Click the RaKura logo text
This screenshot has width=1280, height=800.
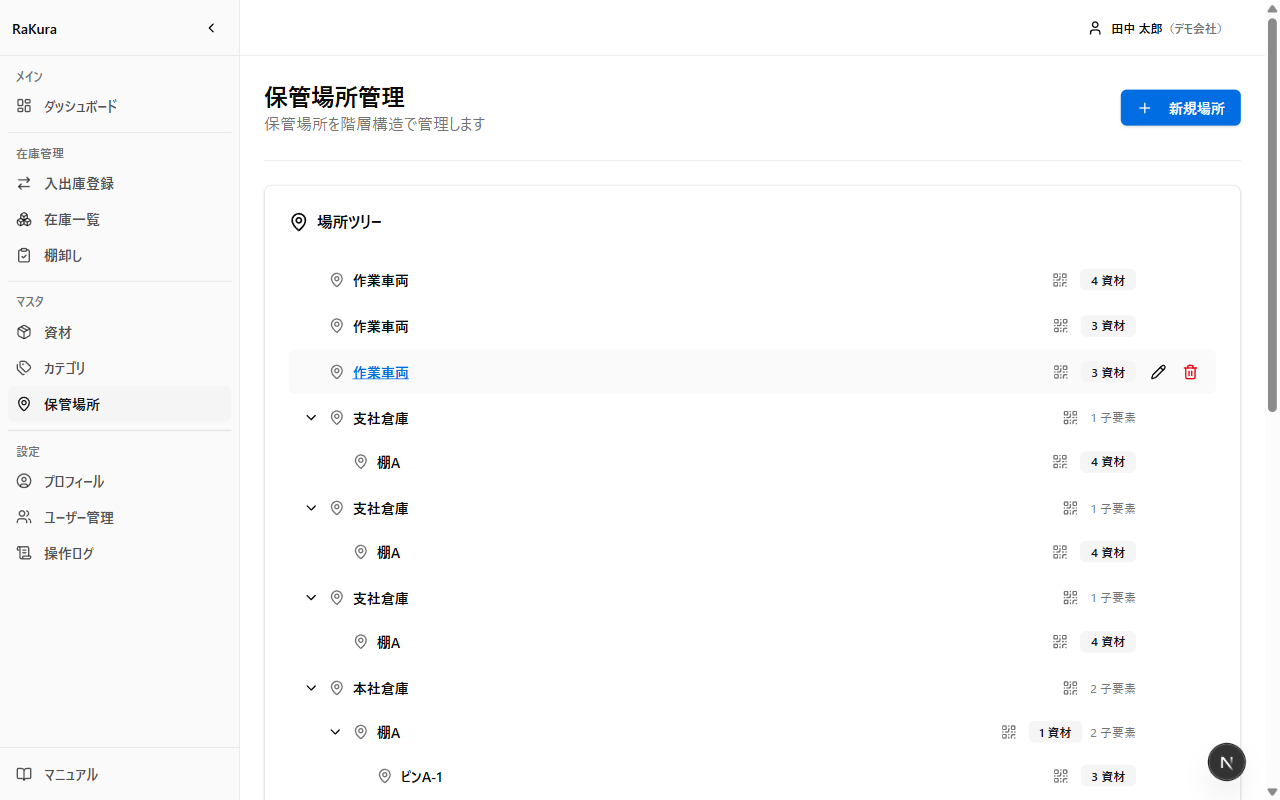[x=34, y=29]
